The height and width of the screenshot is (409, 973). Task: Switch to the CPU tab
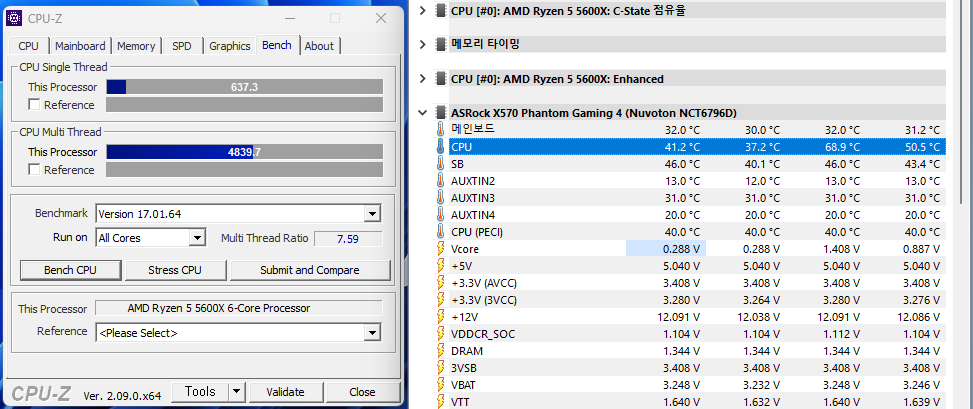(29, 46)
